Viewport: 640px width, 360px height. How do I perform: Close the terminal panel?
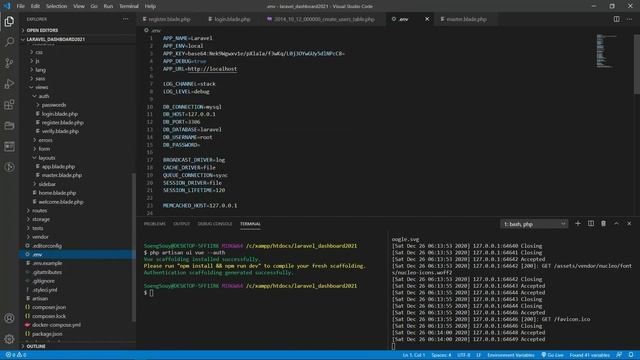[x=629, y=224]
